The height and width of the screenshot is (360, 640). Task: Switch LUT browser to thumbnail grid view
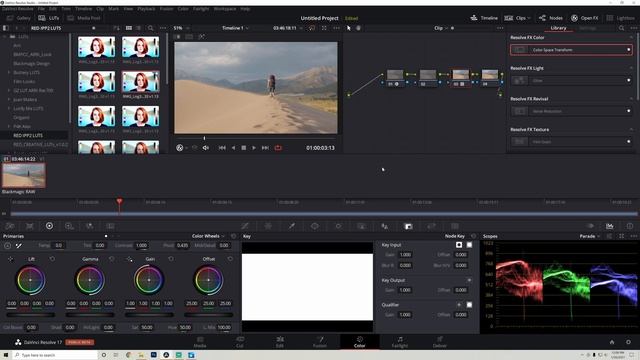129,28
